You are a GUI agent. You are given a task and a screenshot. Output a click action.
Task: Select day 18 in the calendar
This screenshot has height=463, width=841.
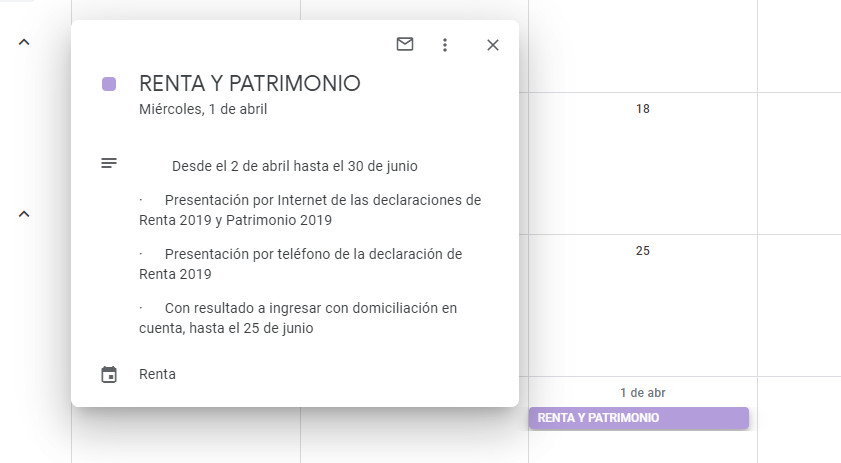(643, 109)
